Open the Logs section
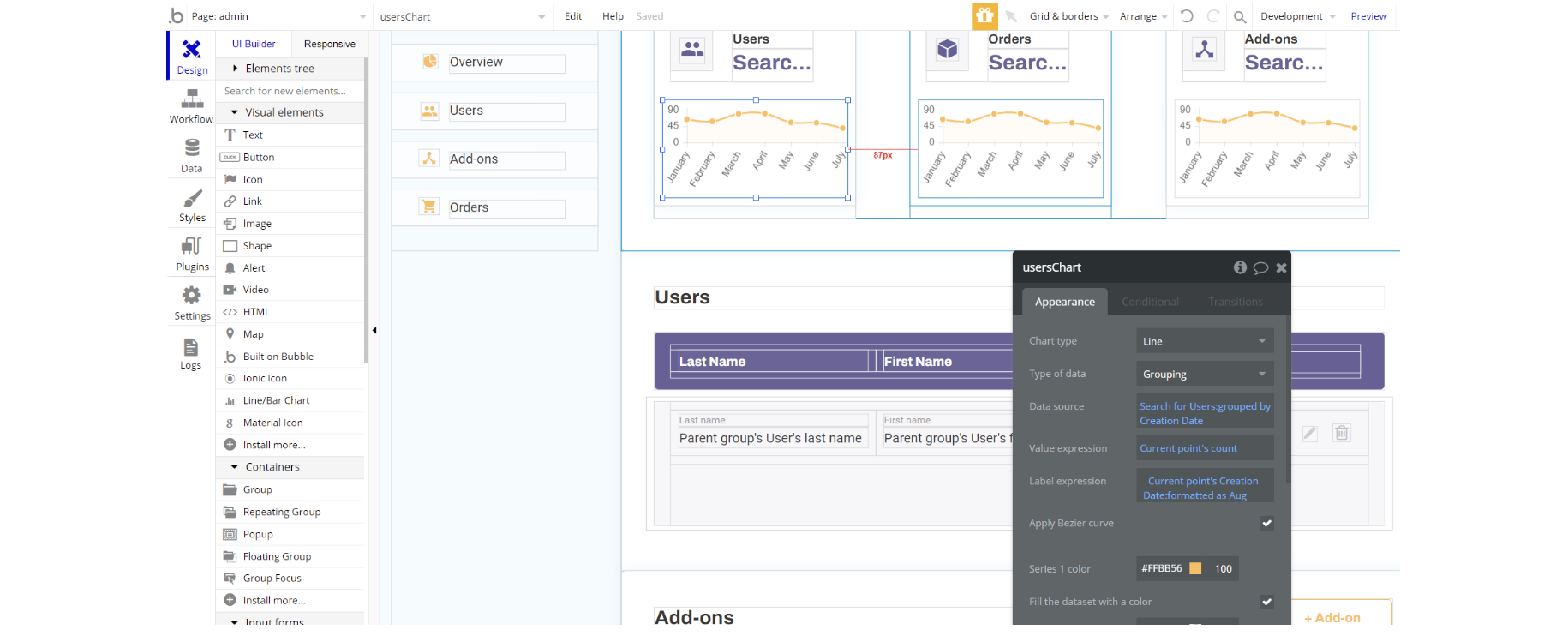Image resolution: width=1568 pixels, height=636 pixels. (191, 347)
